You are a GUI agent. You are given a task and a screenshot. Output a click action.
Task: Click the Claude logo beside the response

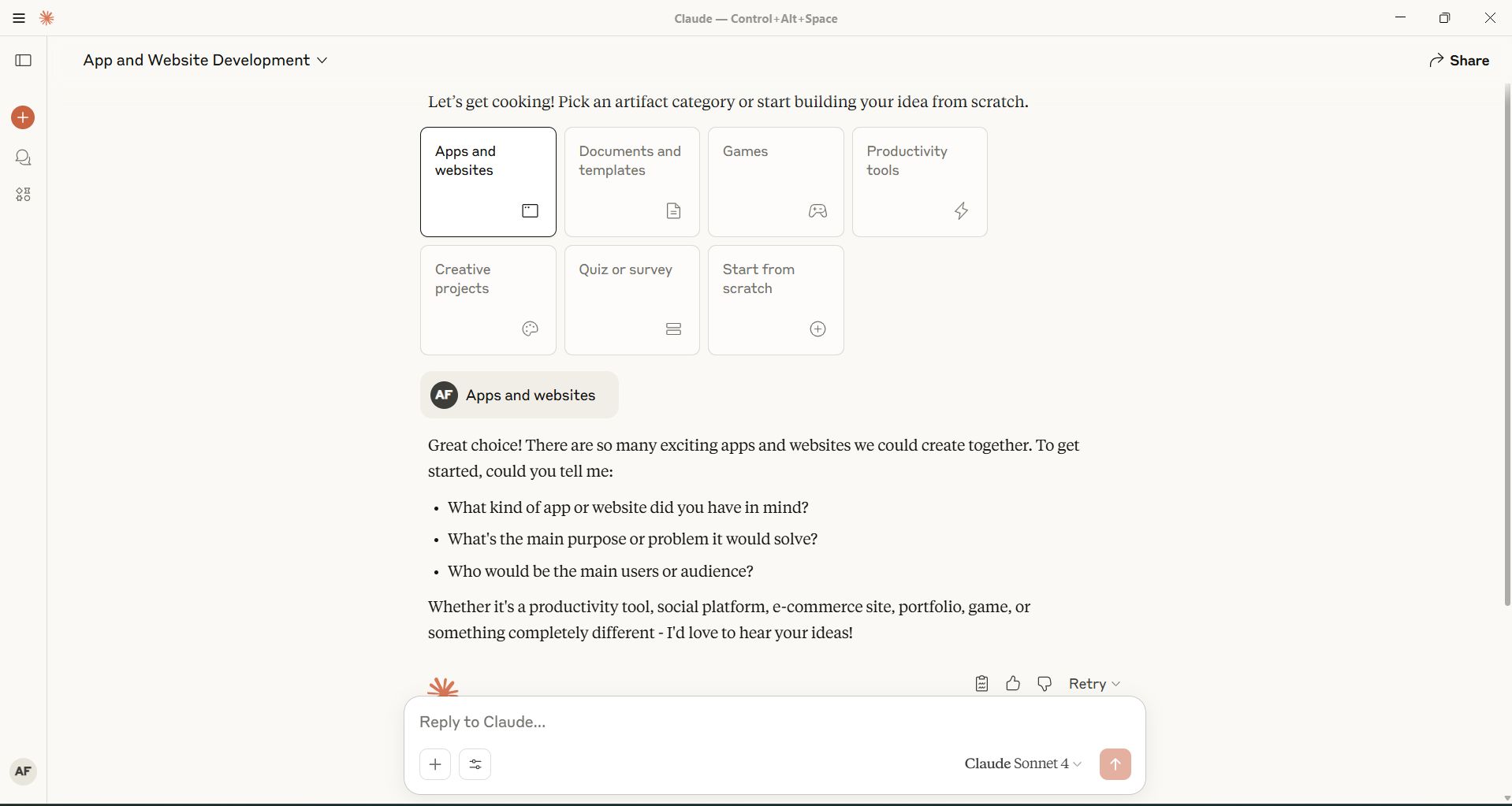[x=442, y=686]
